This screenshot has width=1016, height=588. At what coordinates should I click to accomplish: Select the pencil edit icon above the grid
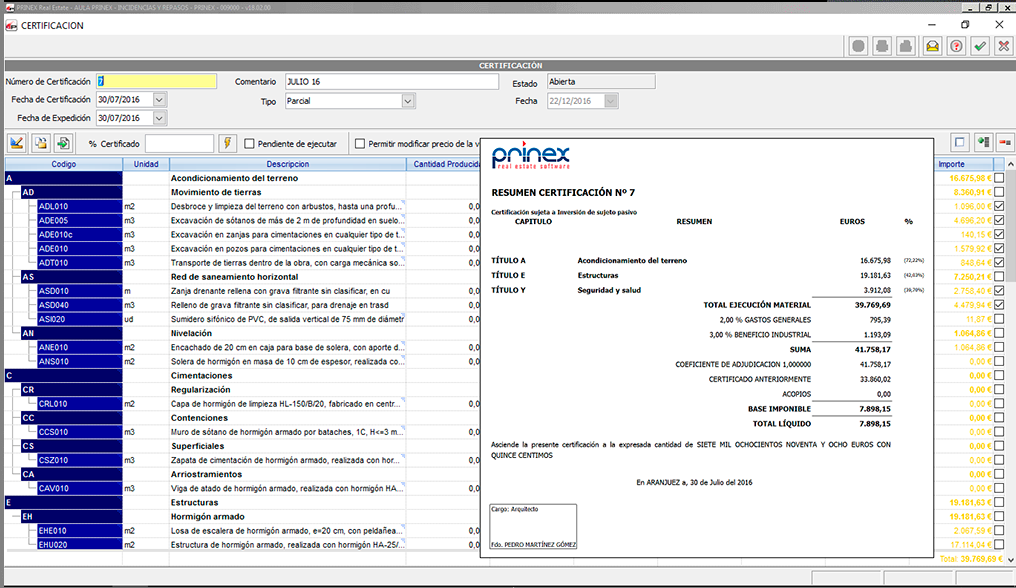[x=15, y=142]
